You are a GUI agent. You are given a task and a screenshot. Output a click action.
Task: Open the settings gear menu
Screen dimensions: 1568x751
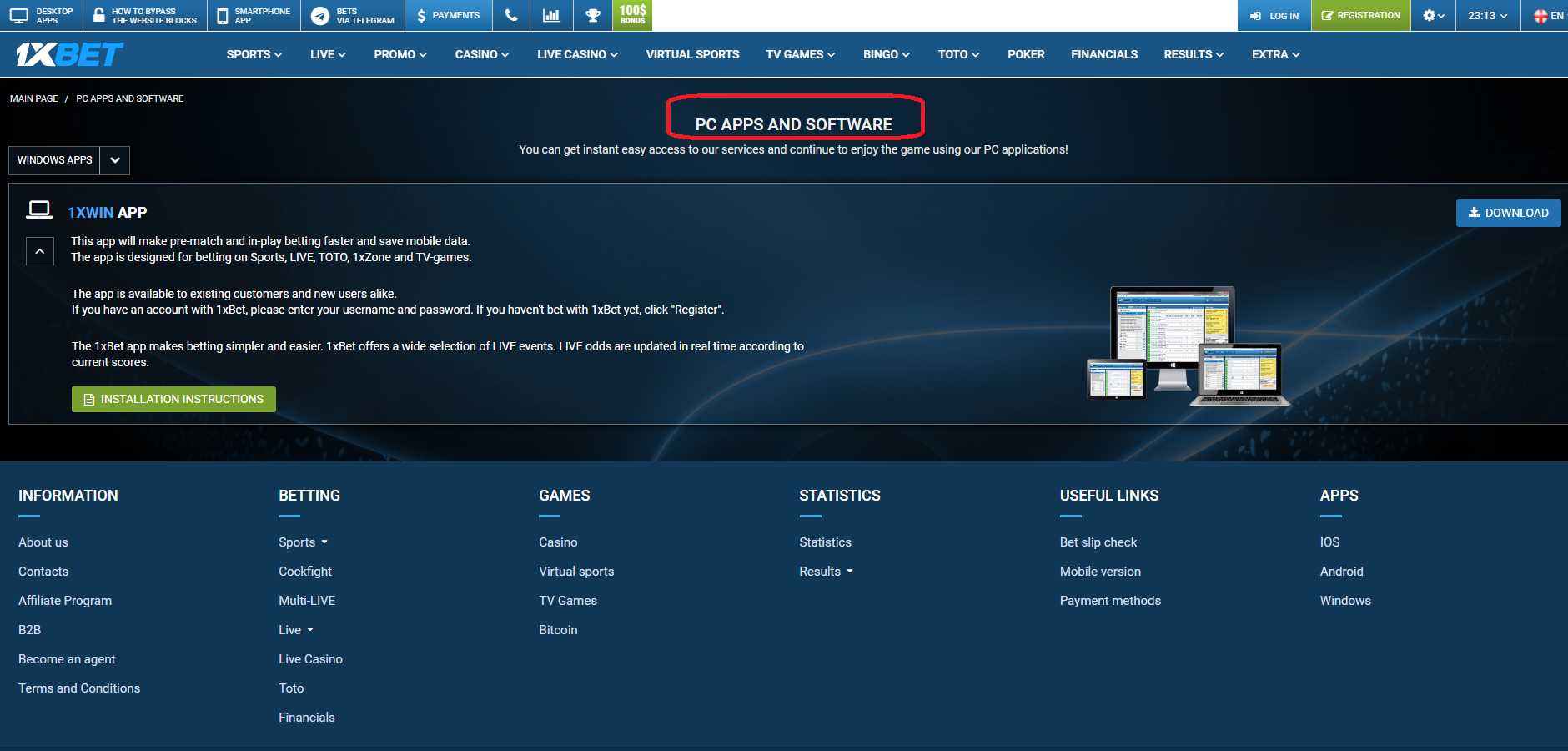[x=1433, y=15]
